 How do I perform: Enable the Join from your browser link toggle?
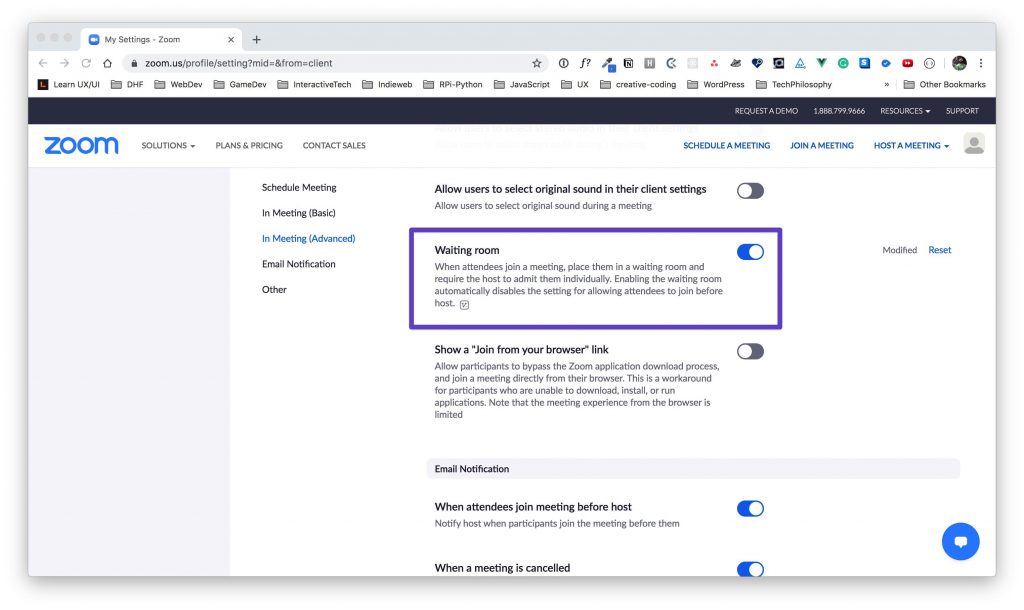point(750,351)
